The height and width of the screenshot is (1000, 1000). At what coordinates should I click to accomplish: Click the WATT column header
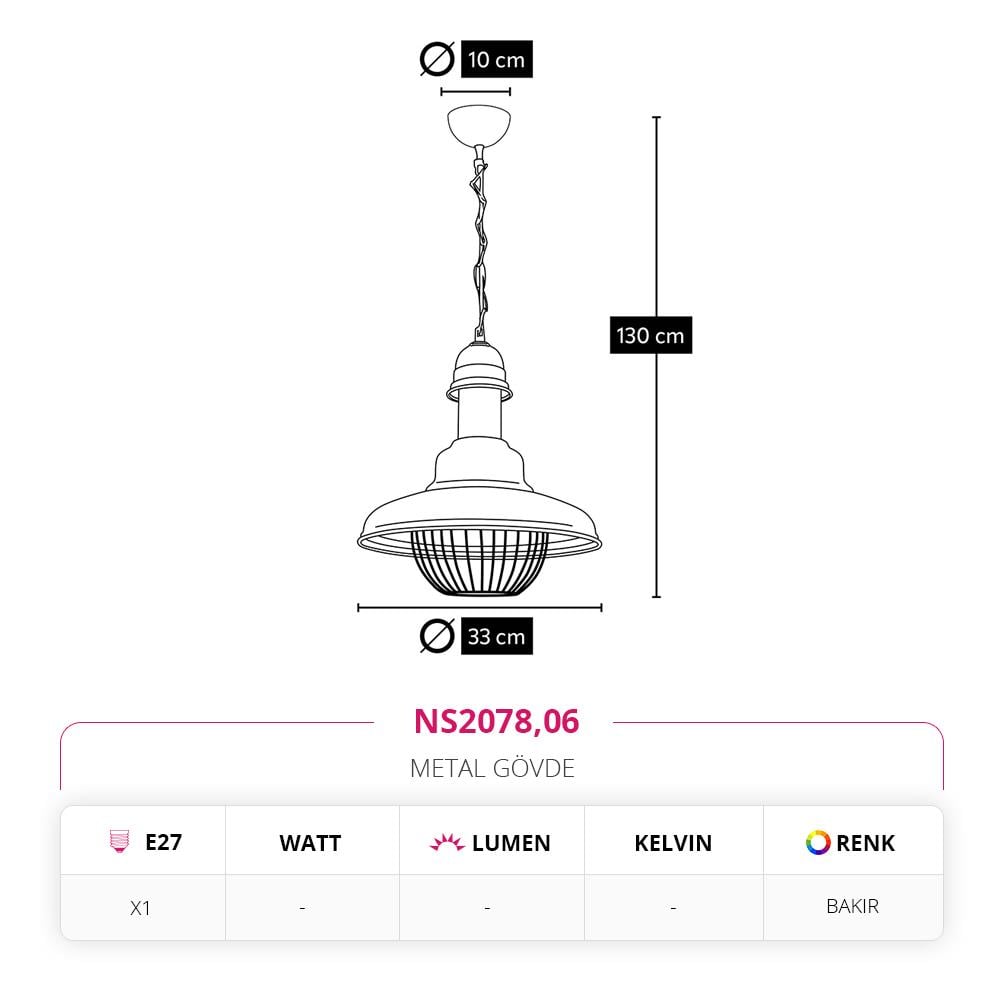[x=311, y=843]
